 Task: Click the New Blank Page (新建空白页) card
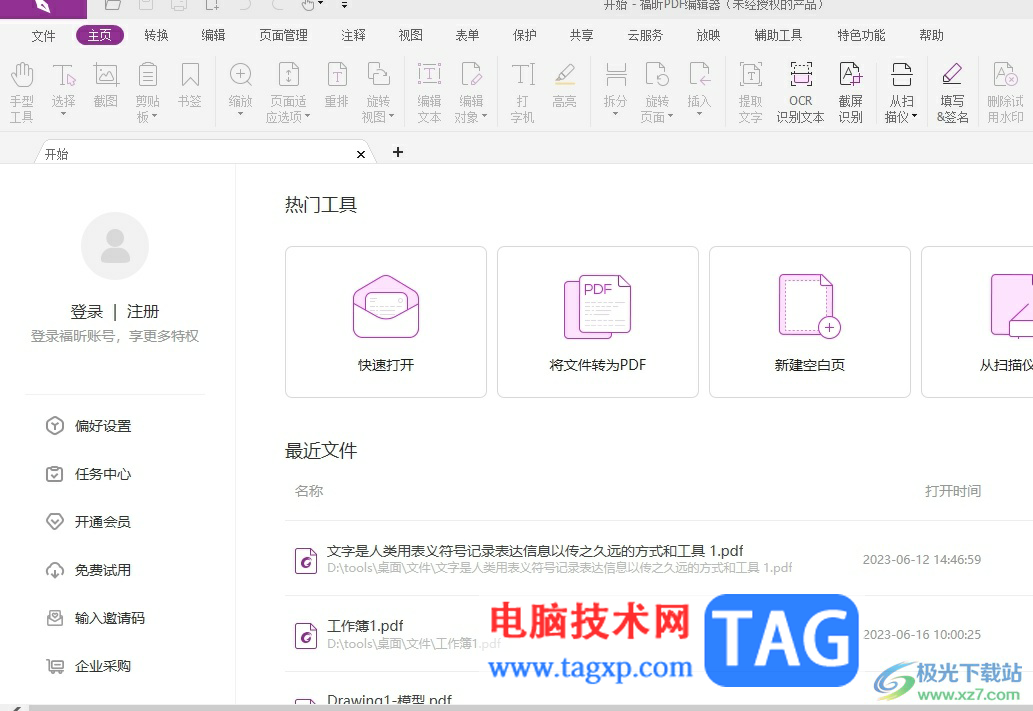810,322
